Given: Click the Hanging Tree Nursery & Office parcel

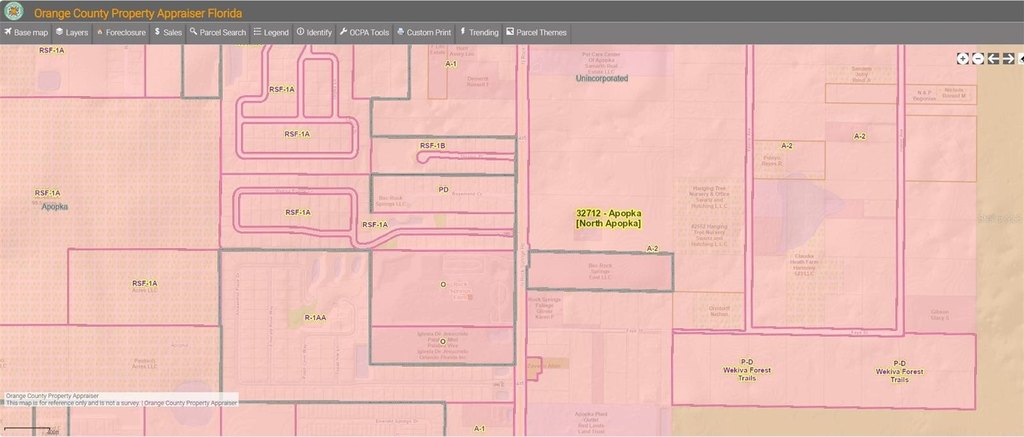Looking at the screenshot, I should pos(709,197).
